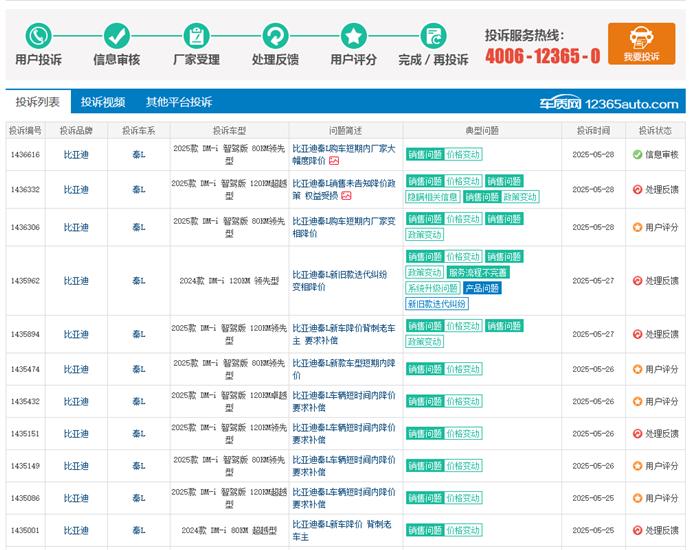
Task: Click the 完成/再投诉 document step icon
Action: [x=433, y=36]
